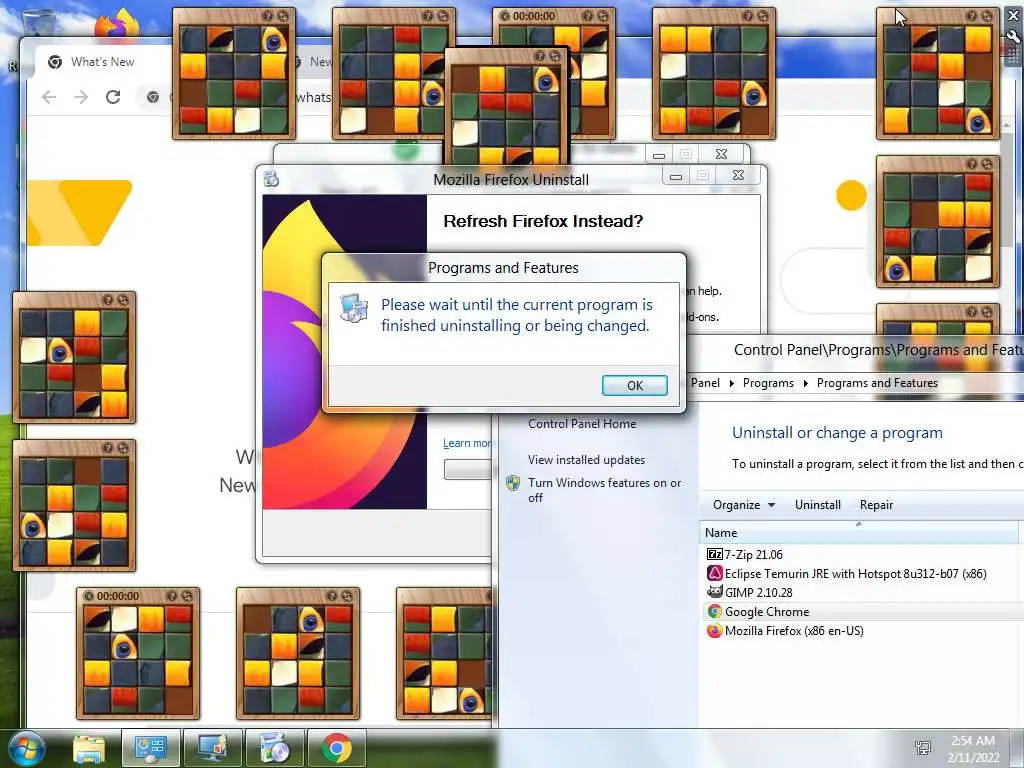Viewport: 1024px width, 768px height.
Task: Click the network icon in the system tray
Action: (x=923, y=748)
